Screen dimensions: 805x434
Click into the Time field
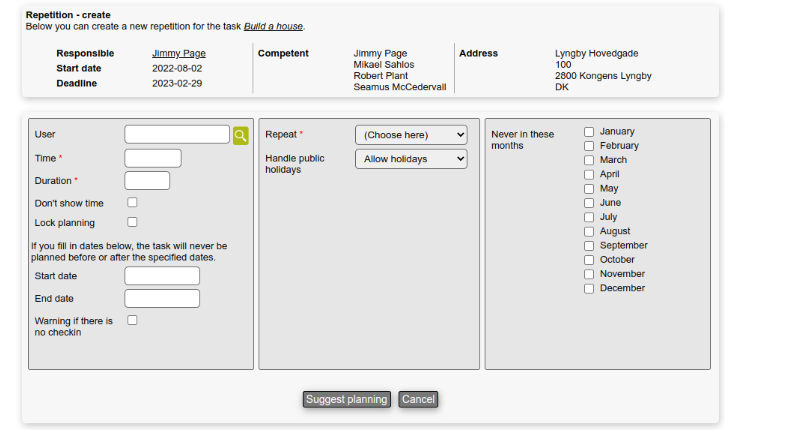(x=152, y=158)
